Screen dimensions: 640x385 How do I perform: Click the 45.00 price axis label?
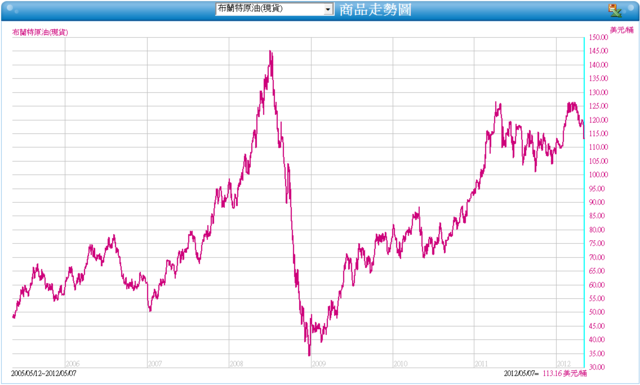(596, 326)
